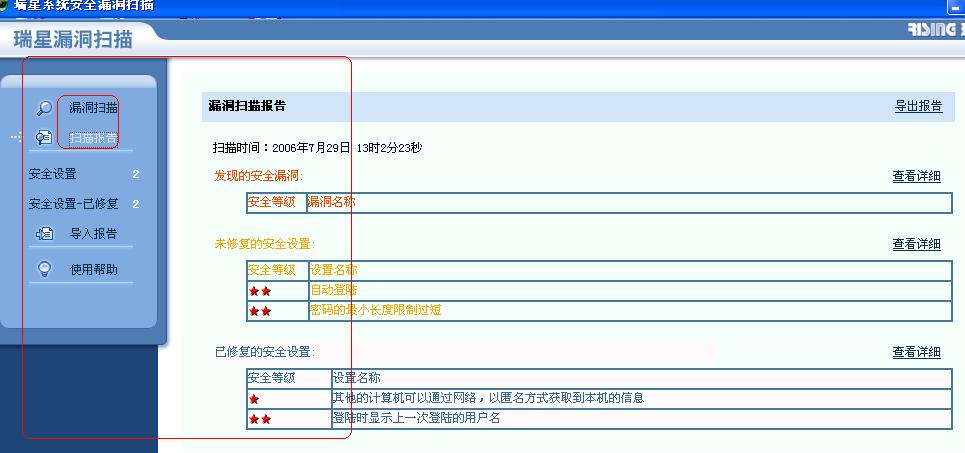The width and height of the screenshot is (965, 453).
Task: Choose 导入报告 in the sidebar
Action: pos(94,234)
